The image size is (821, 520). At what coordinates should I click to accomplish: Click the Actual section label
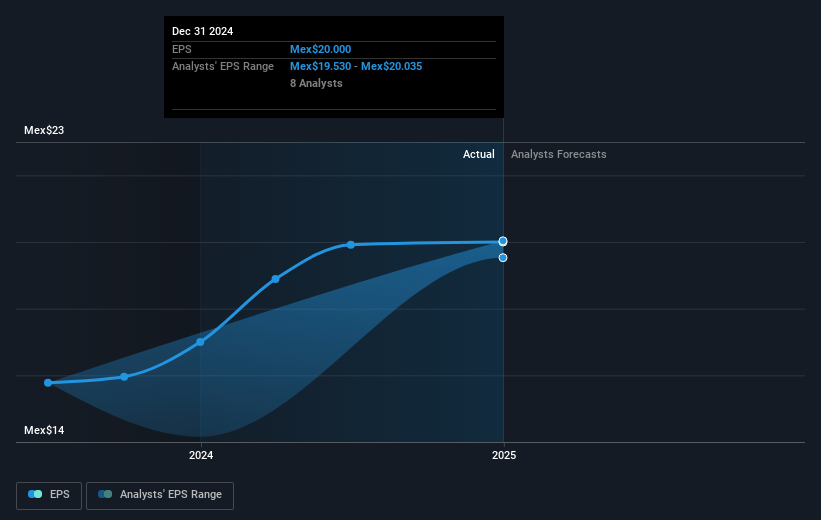pyautogui.click(x=479, y=154)
